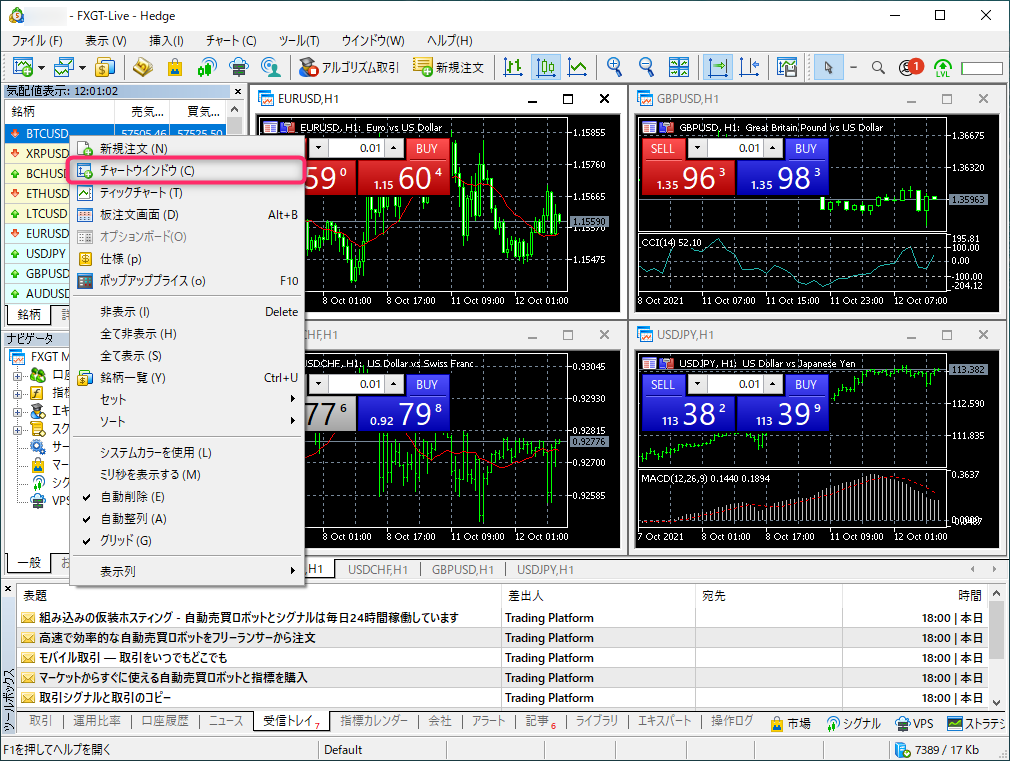Viewport: 1010px width, 761px height.
Task: Open the profiles toolbar icon
Action: coord(64,67)
